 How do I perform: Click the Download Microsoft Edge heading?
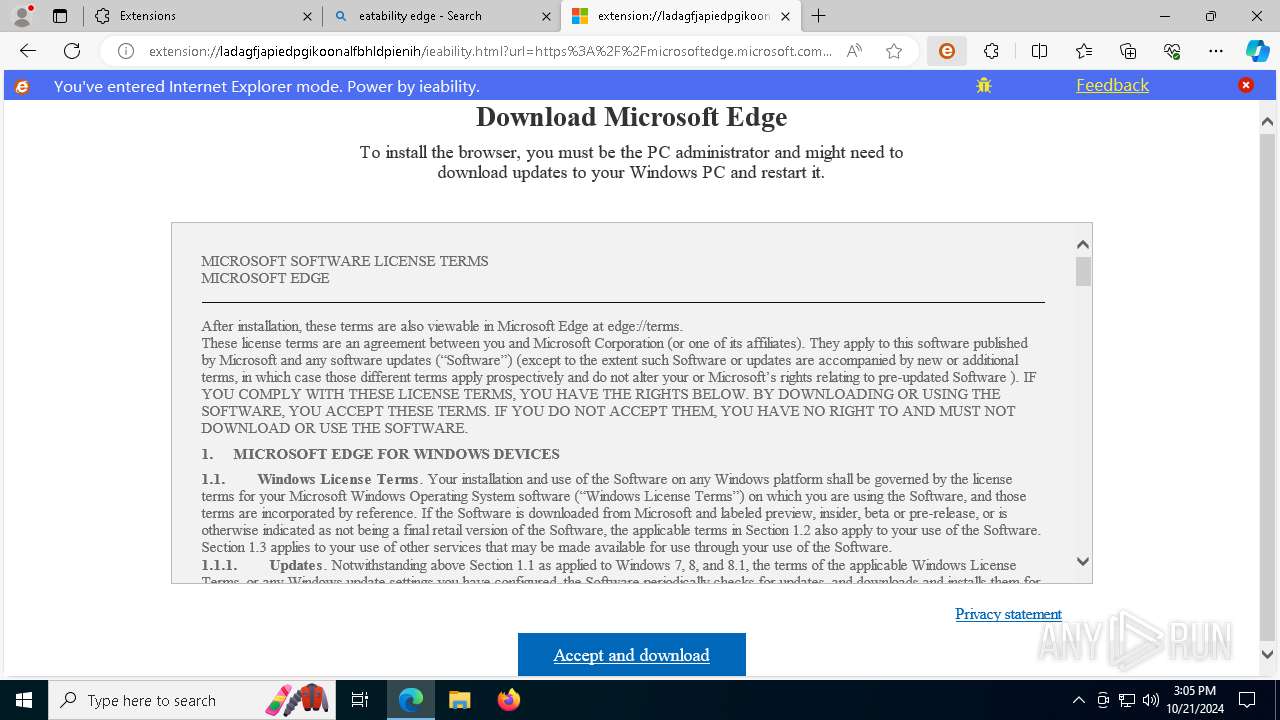pos(632,117)
